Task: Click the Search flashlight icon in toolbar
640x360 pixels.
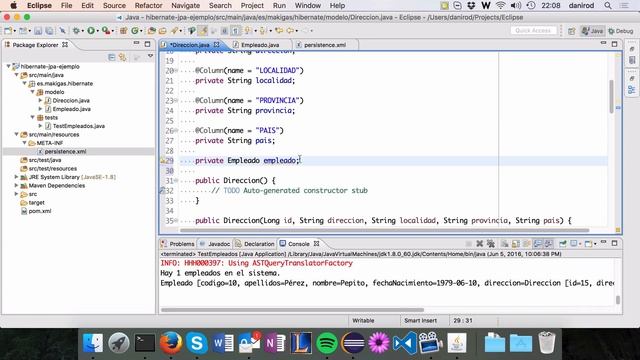Action: click(174, 31)
